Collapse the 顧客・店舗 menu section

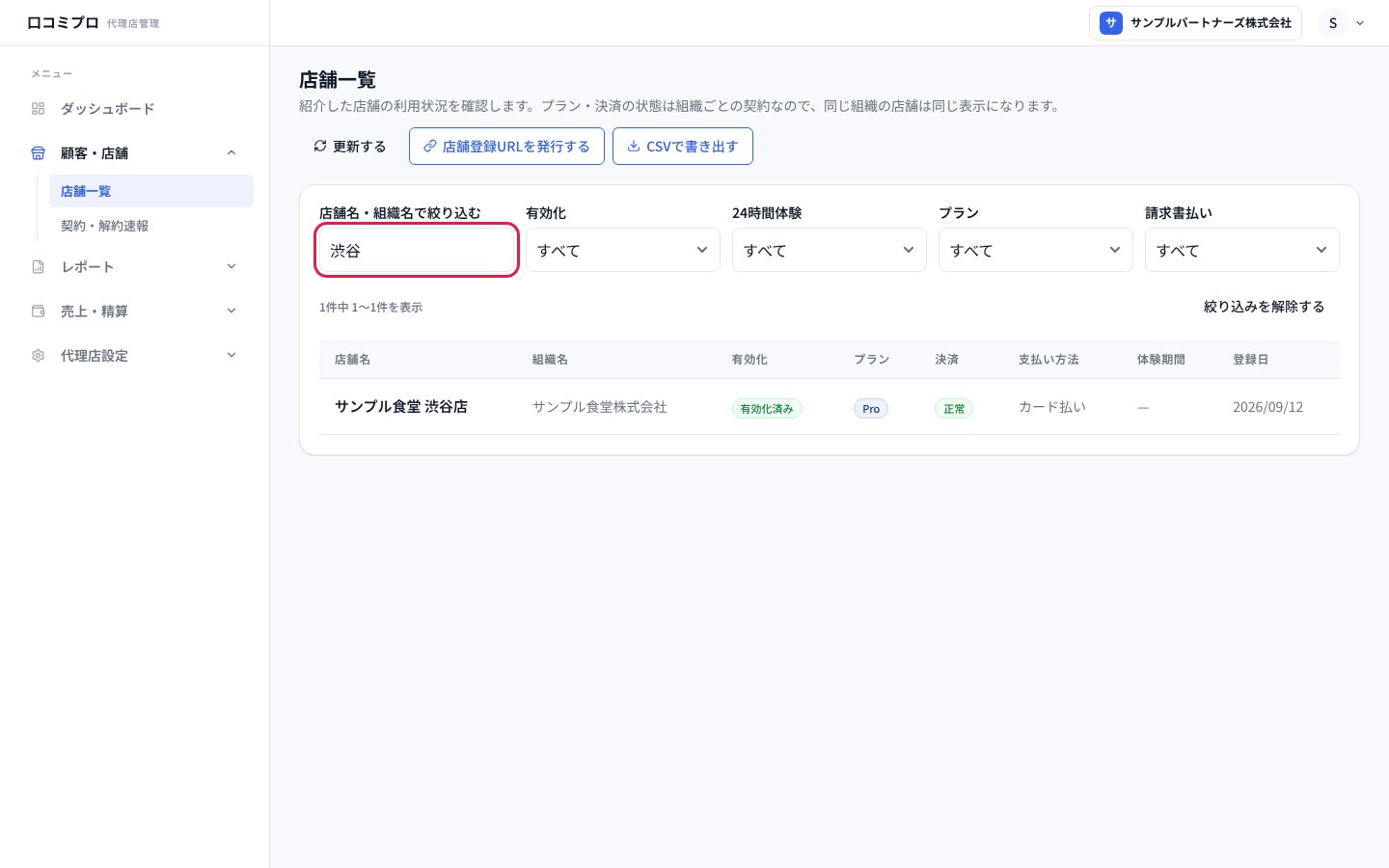pyautogui.click(x=231, y=153)
